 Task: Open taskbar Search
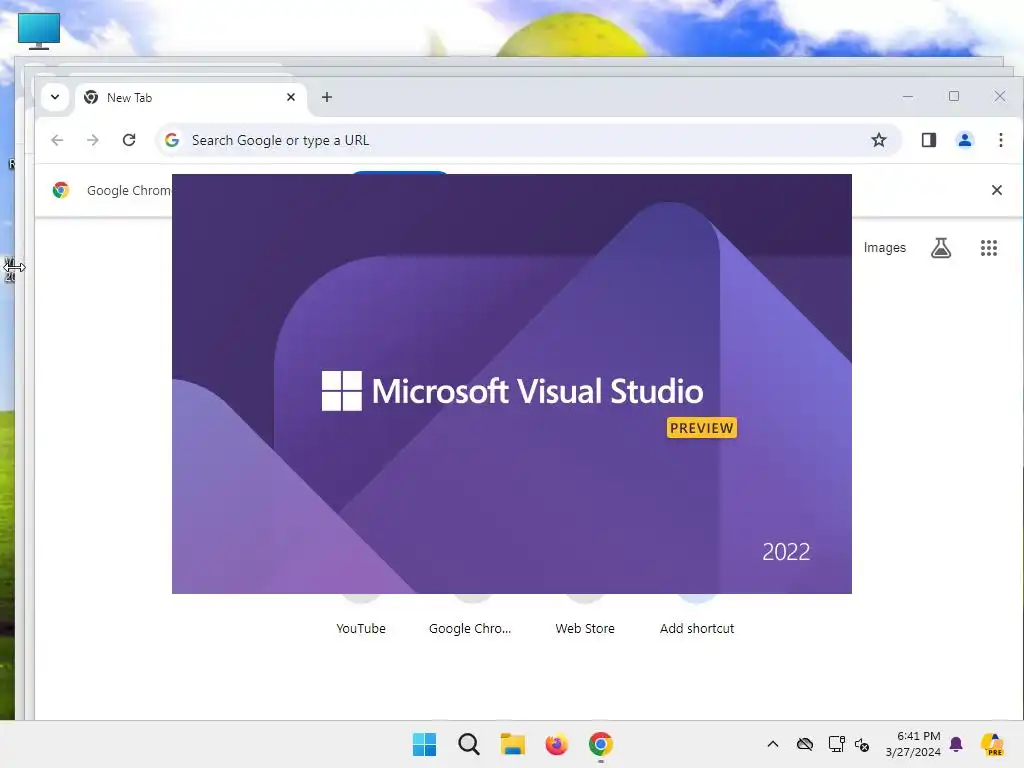point(468,744)
